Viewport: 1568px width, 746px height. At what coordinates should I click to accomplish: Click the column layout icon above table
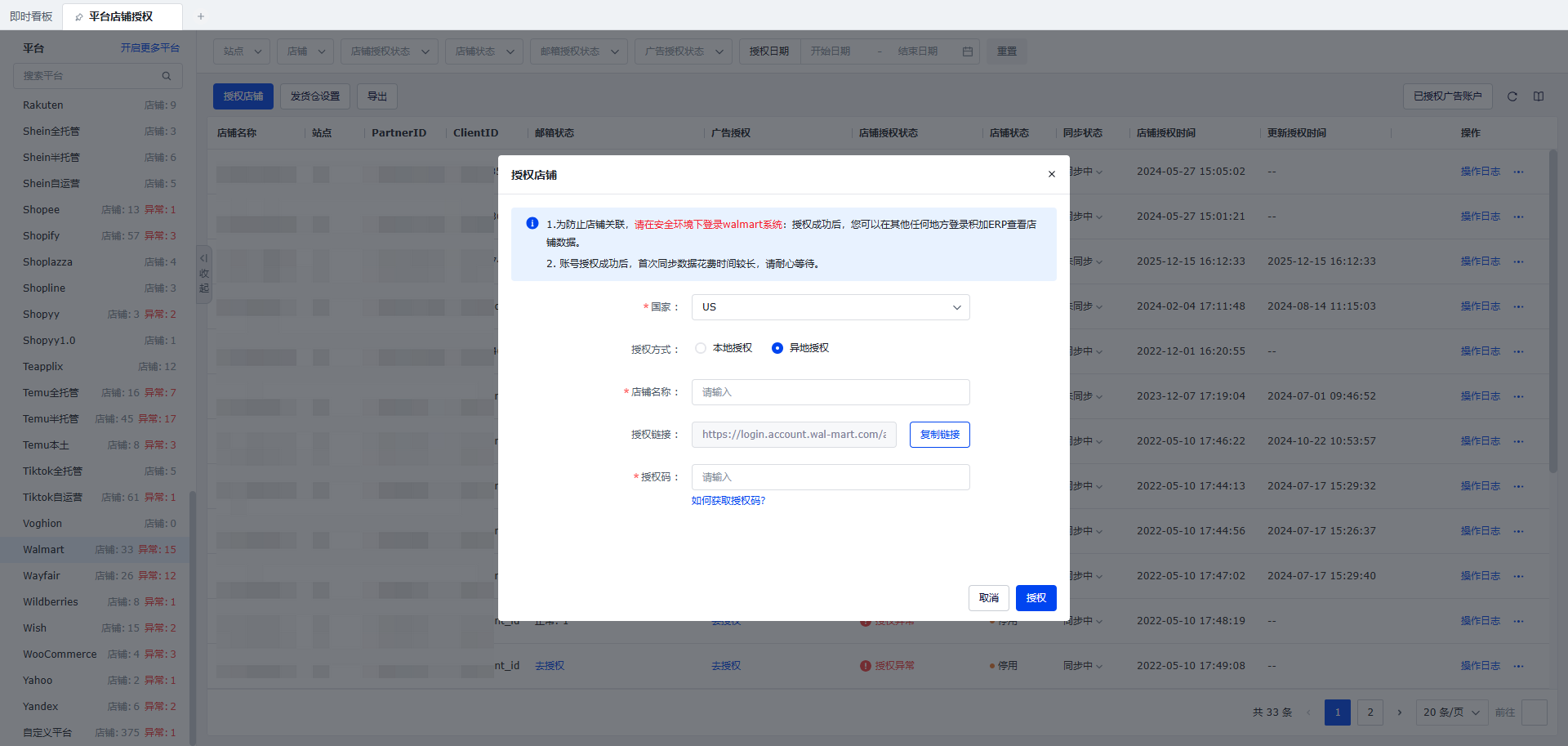point(1539,96)
